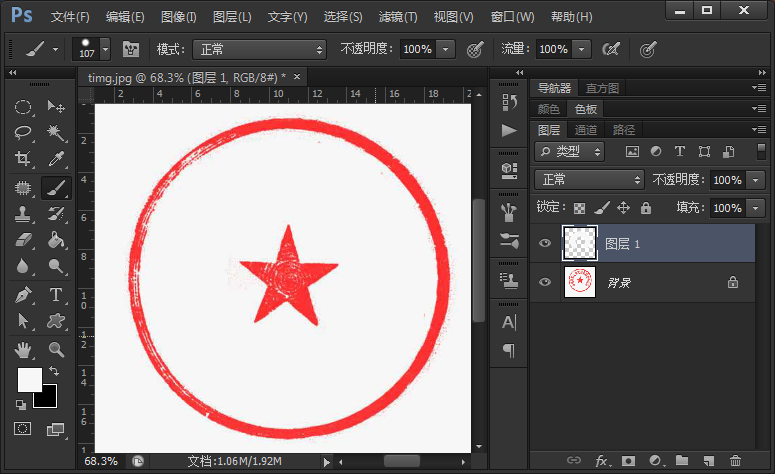775x474 pixels.
Task: Select the Hand tool
Action: [x=23, y=350]
